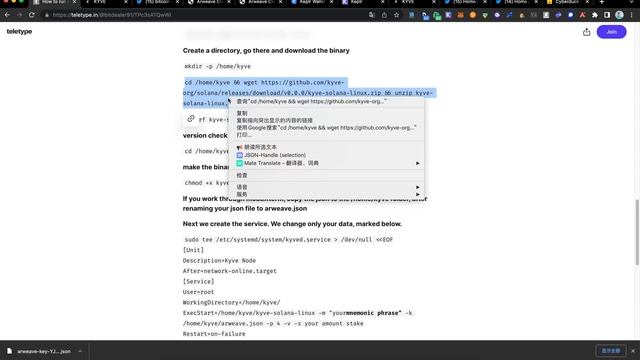Open the Chrome three-dot menu
This screenshot has height=360, width=640.
[x=631, y=15]
